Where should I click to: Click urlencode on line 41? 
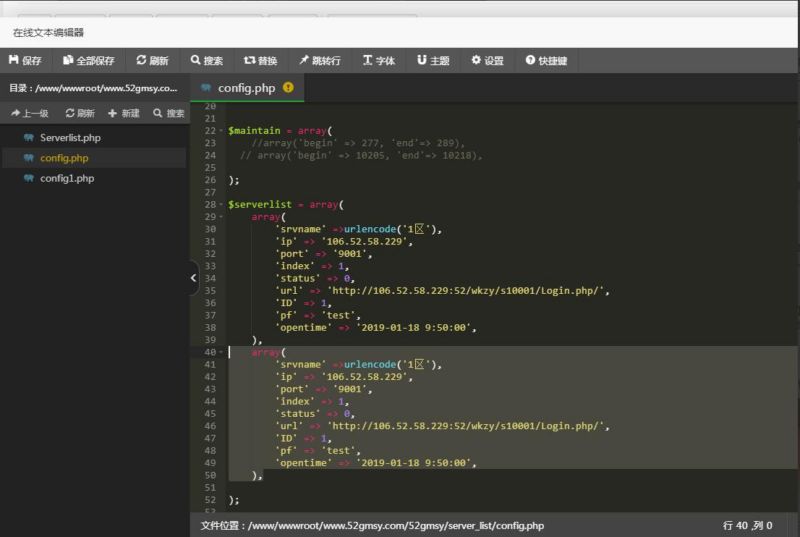370,365
